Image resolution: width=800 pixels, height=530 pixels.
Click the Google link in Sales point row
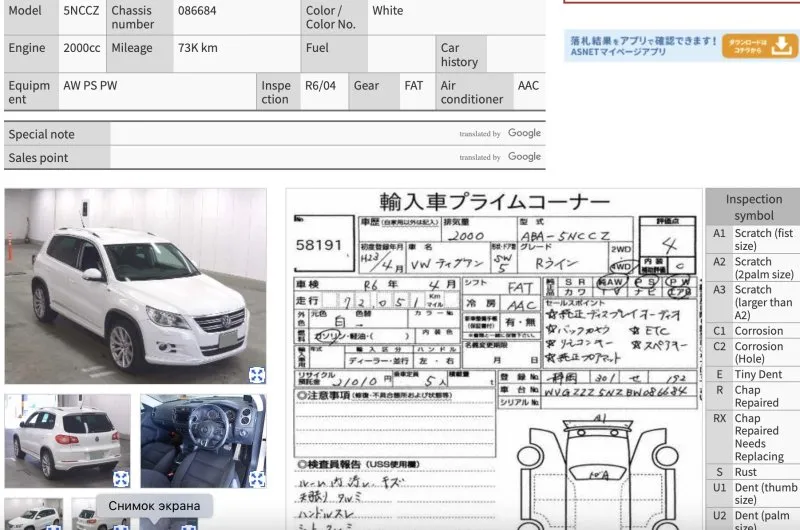point(524,157)
